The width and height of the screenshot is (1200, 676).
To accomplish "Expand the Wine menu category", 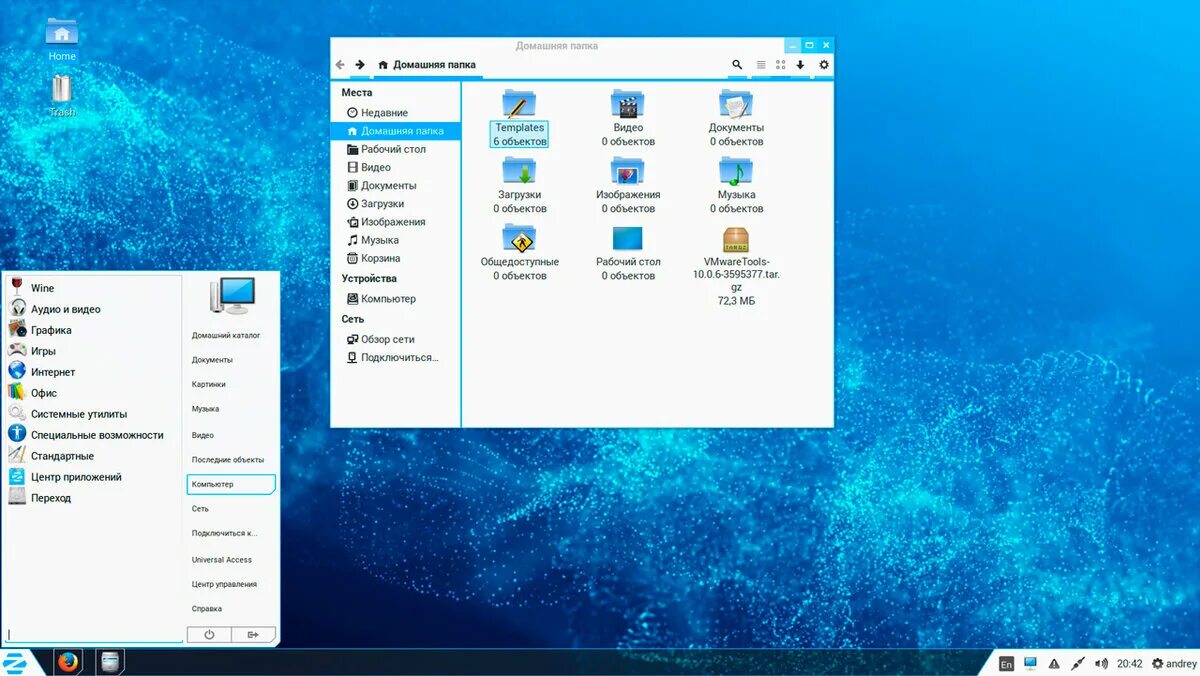I will click(42, 288).
